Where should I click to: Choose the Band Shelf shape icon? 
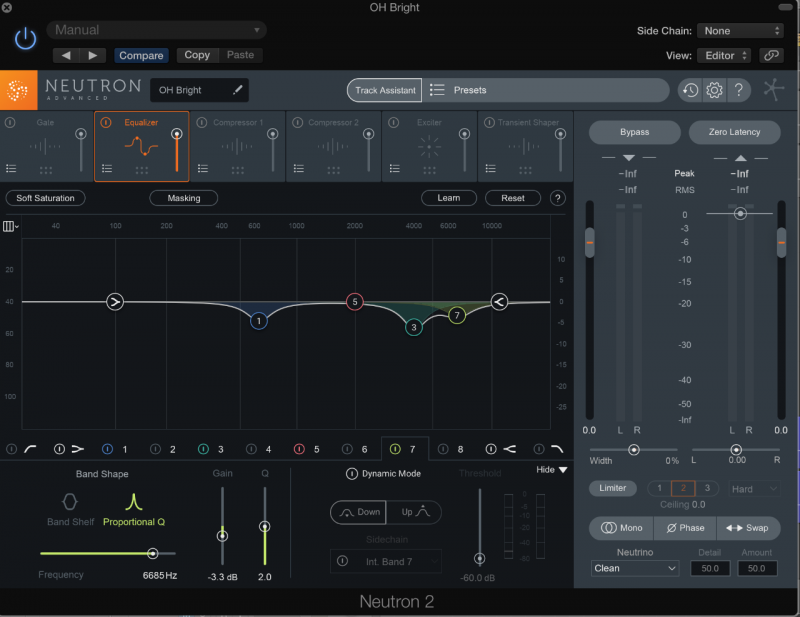point(70,502)
